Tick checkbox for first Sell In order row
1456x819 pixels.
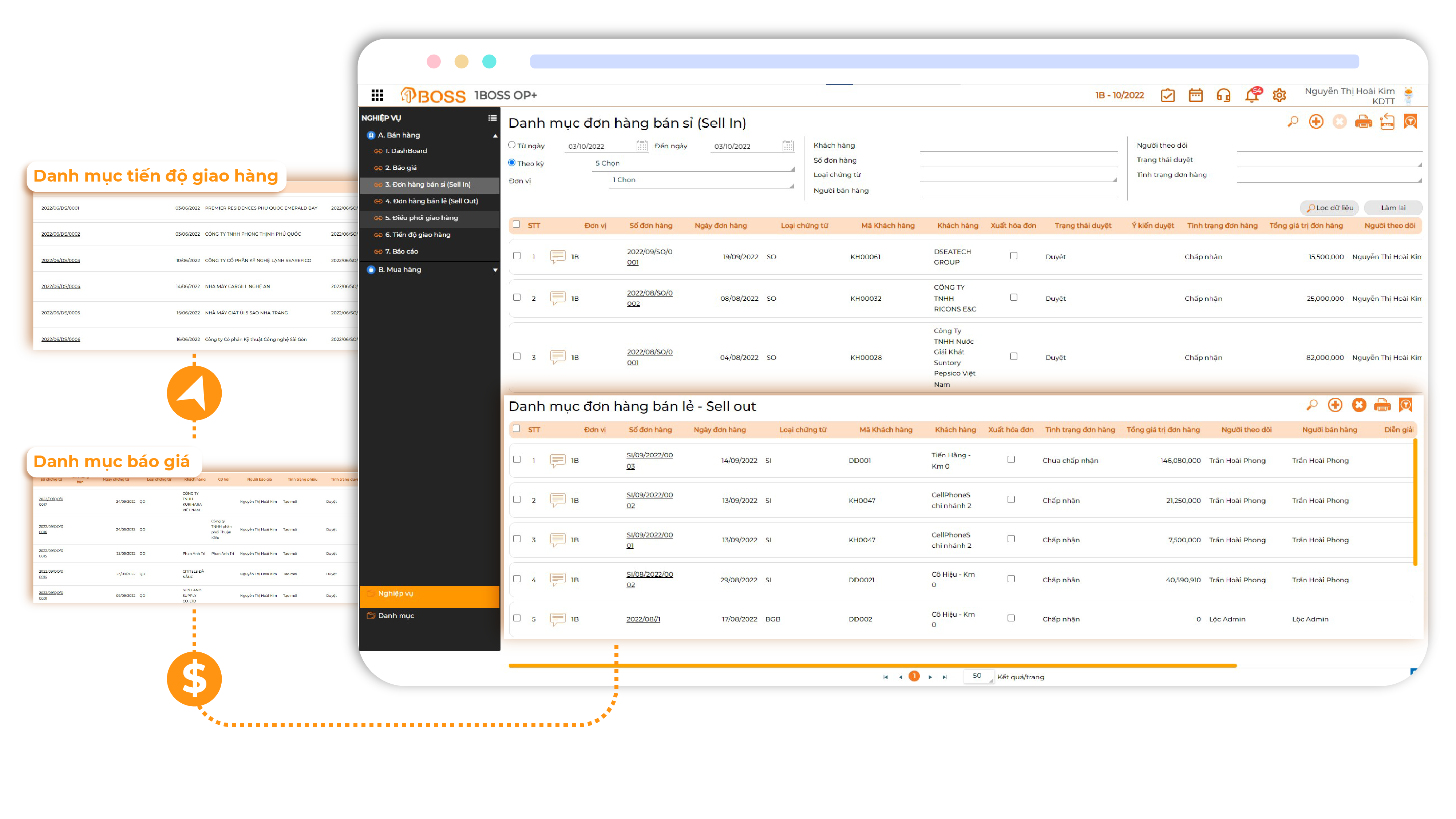pos(517,256)
